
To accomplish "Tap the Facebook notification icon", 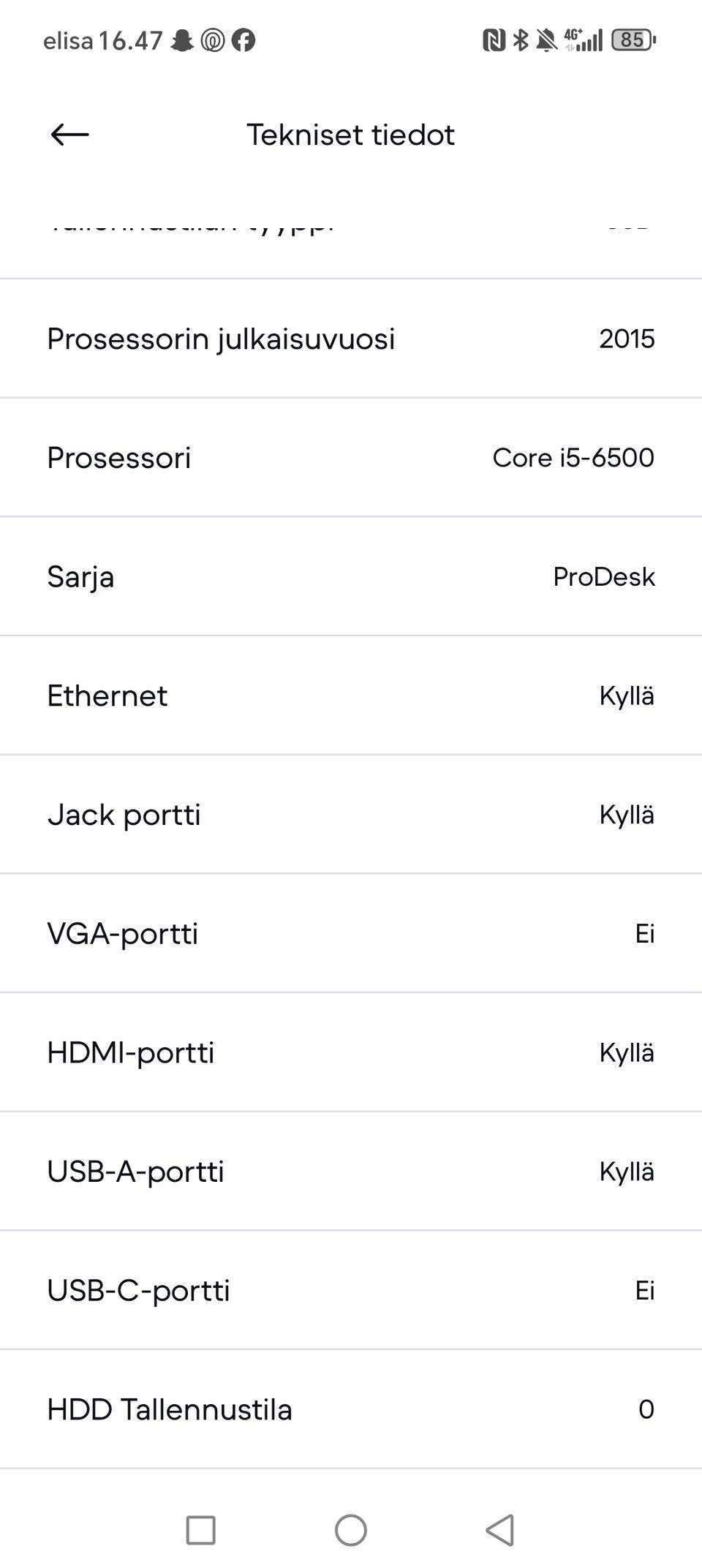I will pos(244,40).
